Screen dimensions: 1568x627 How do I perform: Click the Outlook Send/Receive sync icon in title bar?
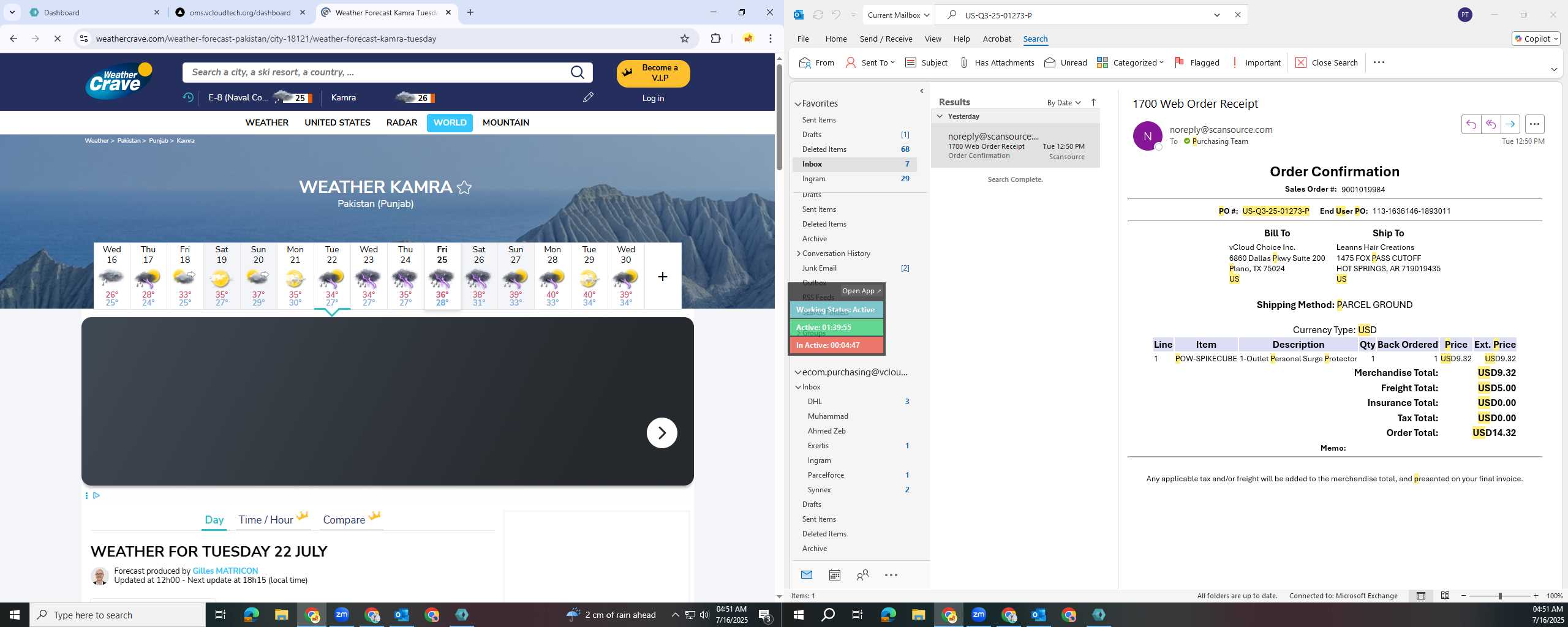click(x=818, y=15)
